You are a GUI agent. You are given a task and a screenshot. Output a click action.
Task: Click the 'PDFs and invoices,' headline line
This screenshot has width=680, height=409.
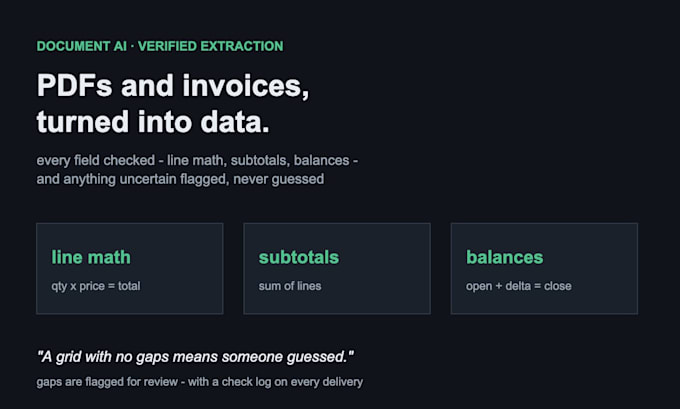[x=173, y=85]
